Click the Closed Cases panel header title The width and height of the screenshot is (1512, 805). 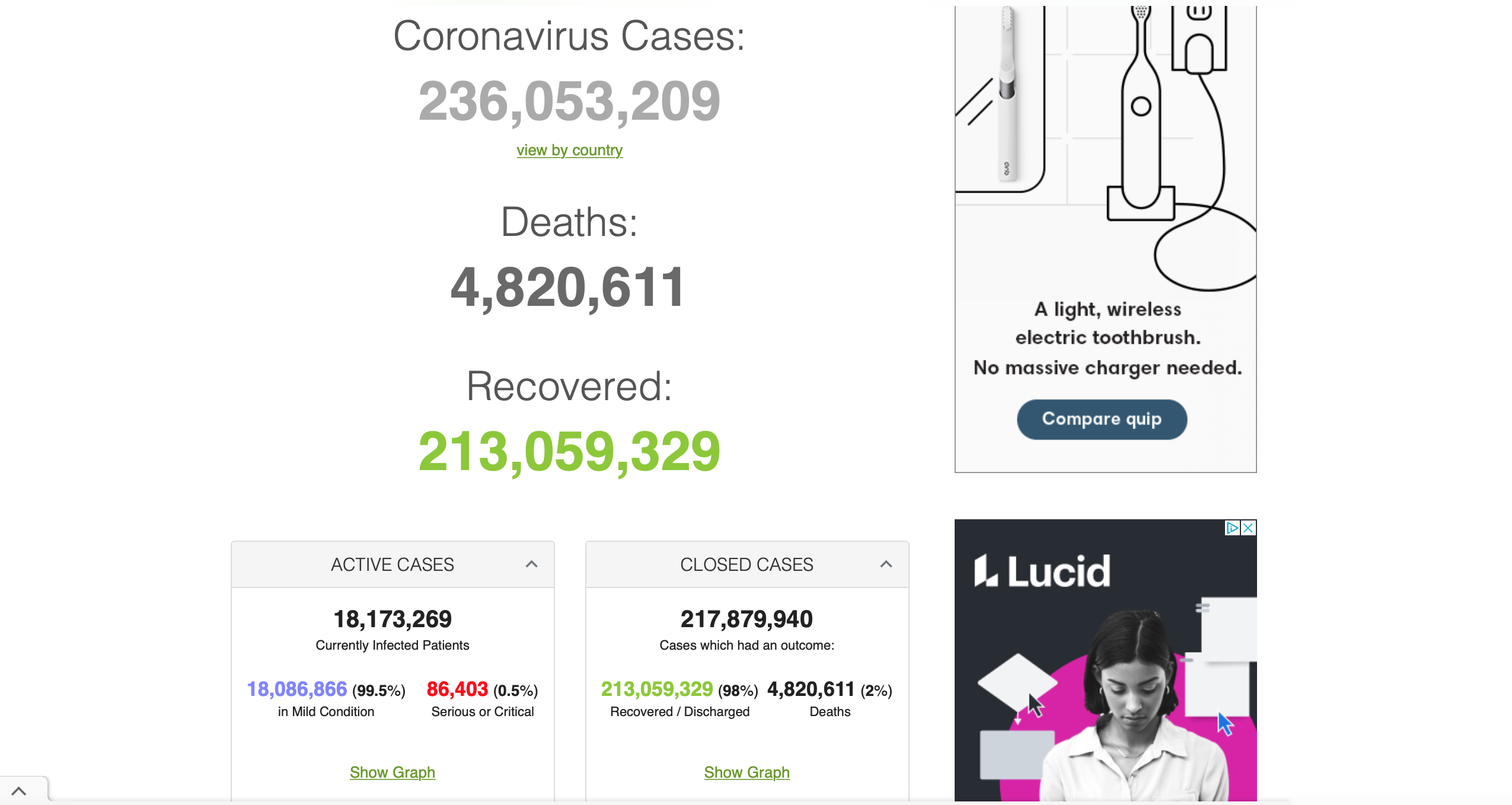coord(747,564)
